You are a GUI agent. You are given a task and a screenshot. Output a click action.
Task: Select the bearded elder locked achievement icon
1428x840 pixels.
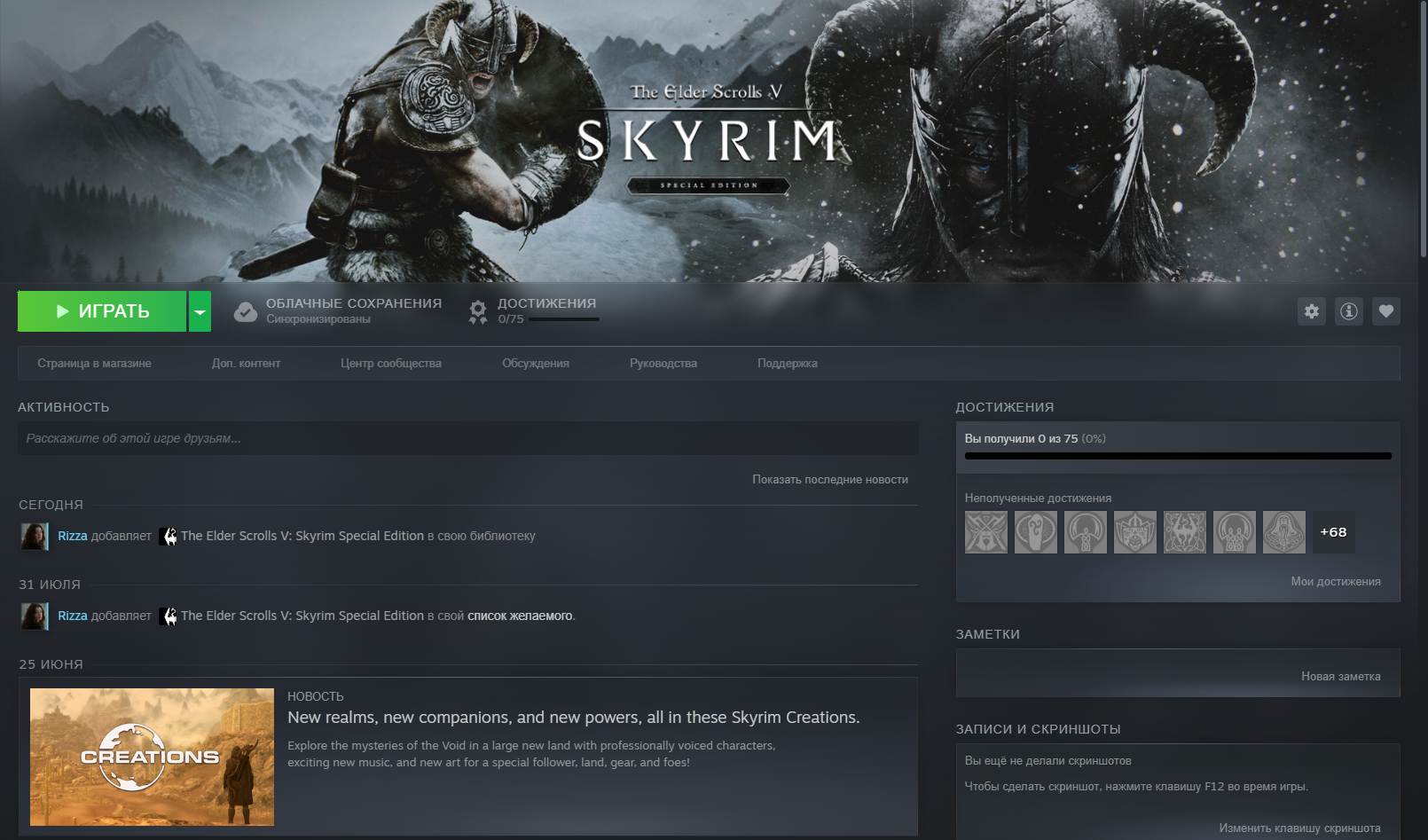tap(1284, 532)
